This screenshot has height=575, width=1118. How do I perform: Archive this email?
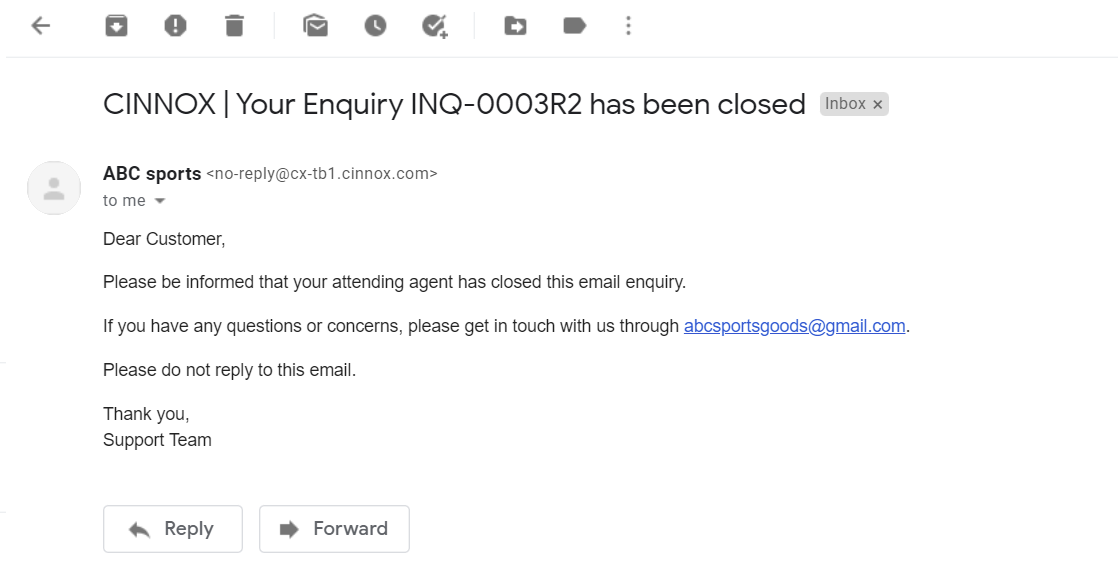[x=116, y=26]
